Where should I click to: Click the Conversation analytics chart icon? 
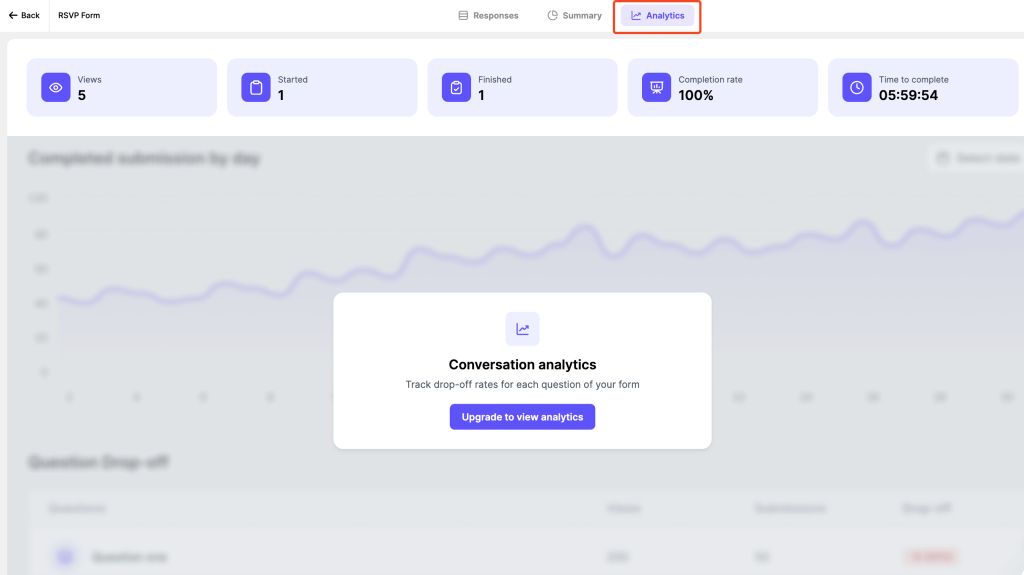522,329
